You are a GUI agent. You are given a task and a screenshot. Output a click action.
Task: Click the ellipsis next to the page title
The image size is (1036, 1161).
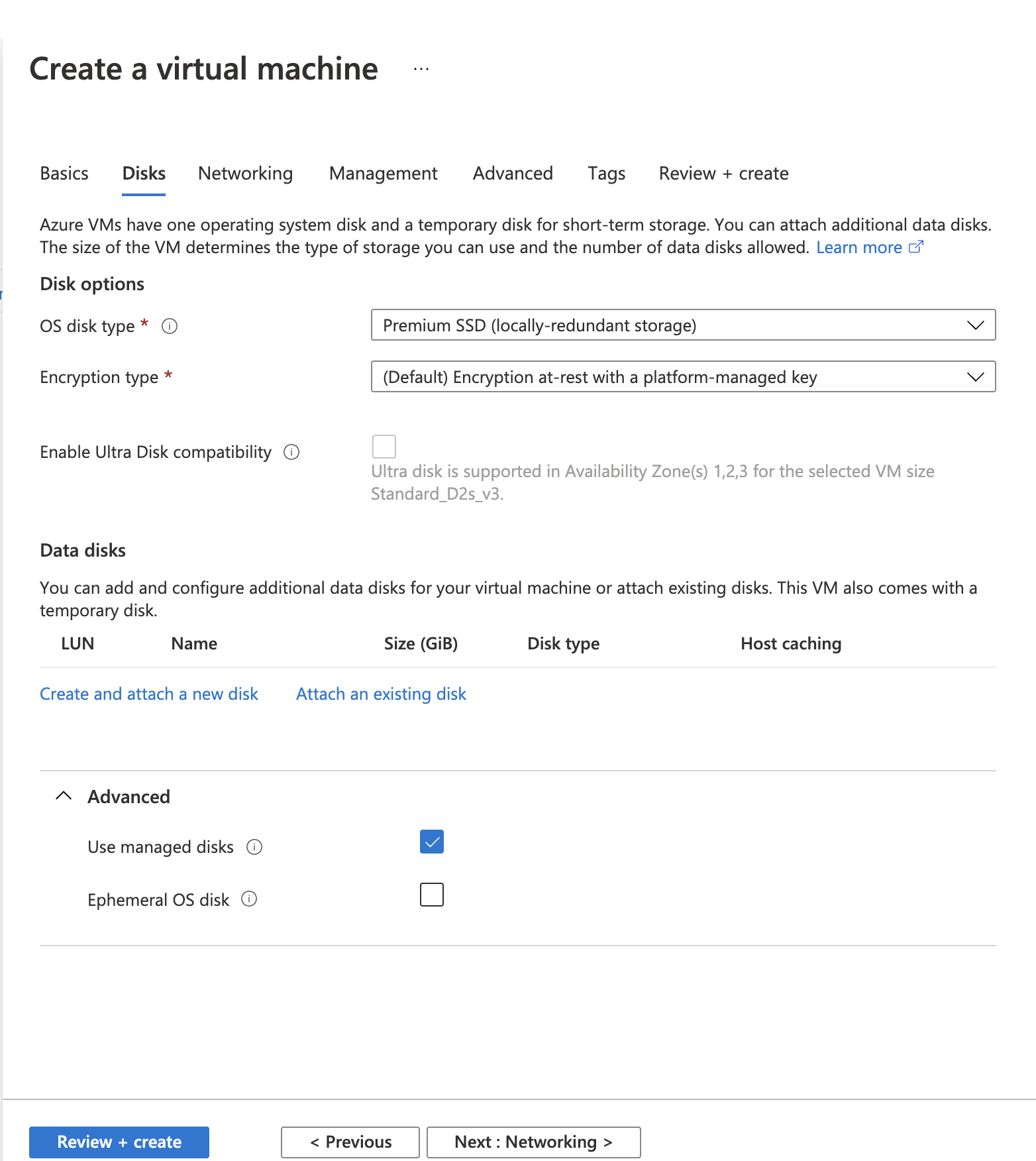420,68
